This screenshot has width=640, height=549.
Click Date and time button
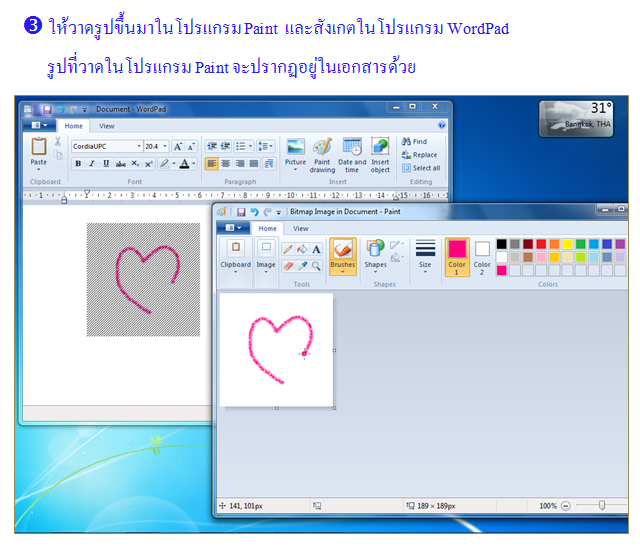click(352, 155)
